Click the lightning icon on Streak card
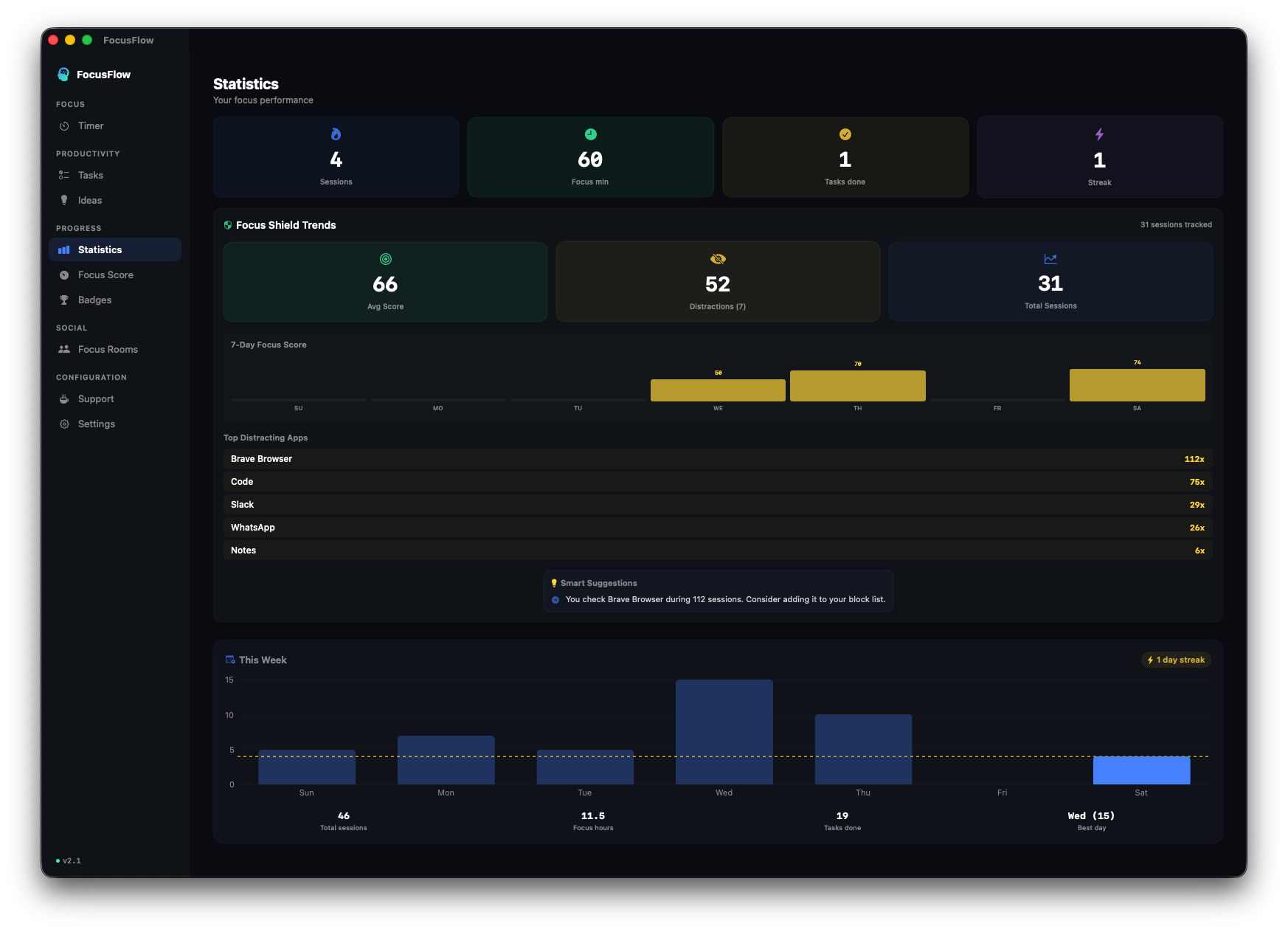 (x=1099, y=134)
